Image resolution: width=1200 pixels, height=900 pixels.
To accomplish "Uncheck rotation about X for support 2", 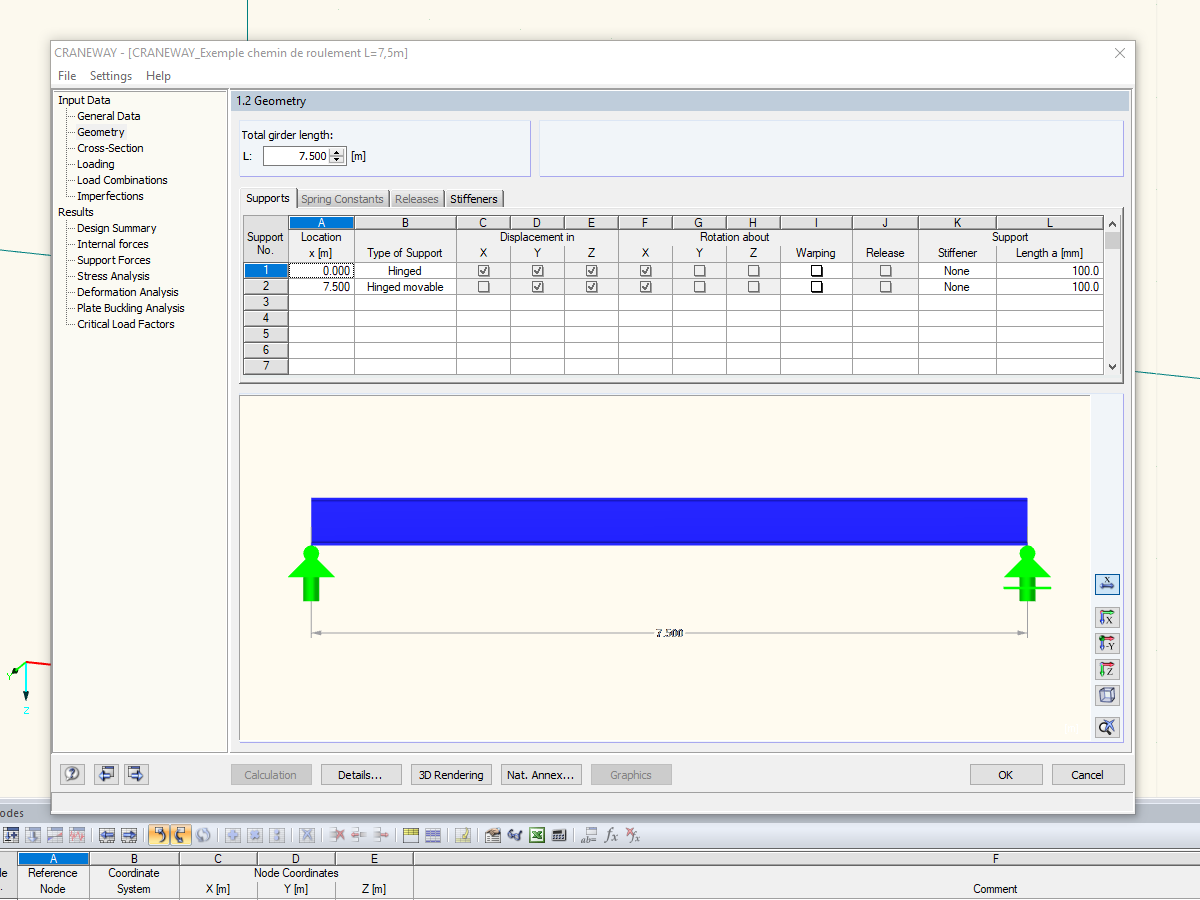I will pyautogui.click(x=646, y=287).
